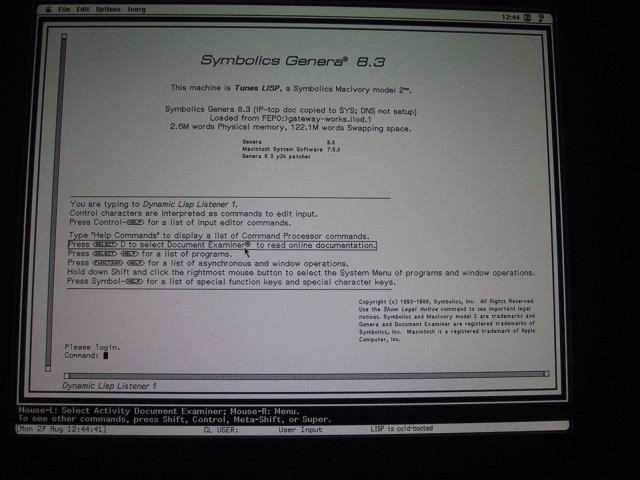Click 'Mouse-L: Select Activity Document Examiner' documentation line
This screenshot has height=480, width=640.
pos(159,411)
